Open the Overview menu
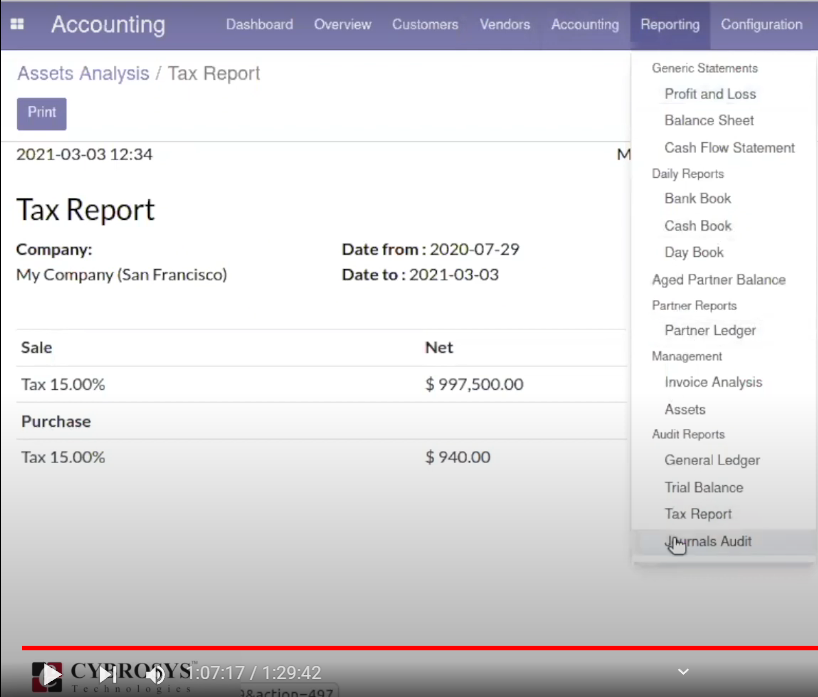818x697 pixels. click(x=342, y=25)
